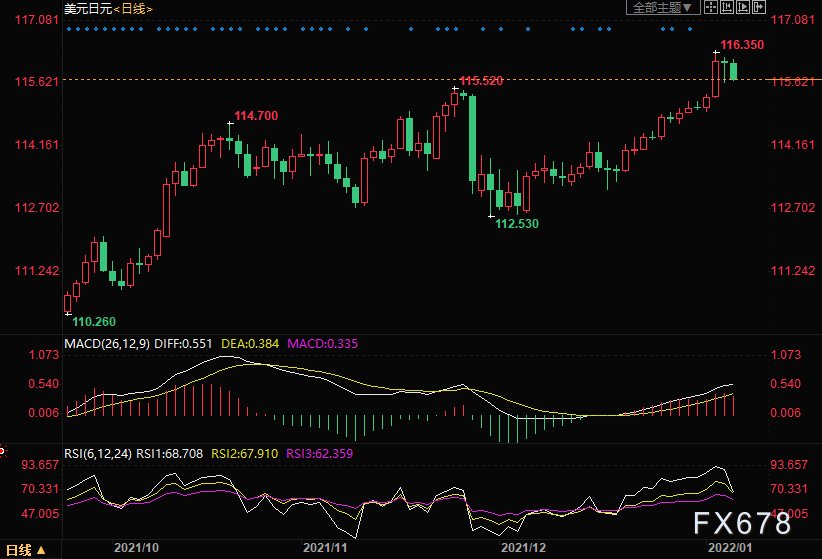Click the crosshair cursor icon in top toolbar
This screenshot has height=559, width=822.
tap(711, 7)
